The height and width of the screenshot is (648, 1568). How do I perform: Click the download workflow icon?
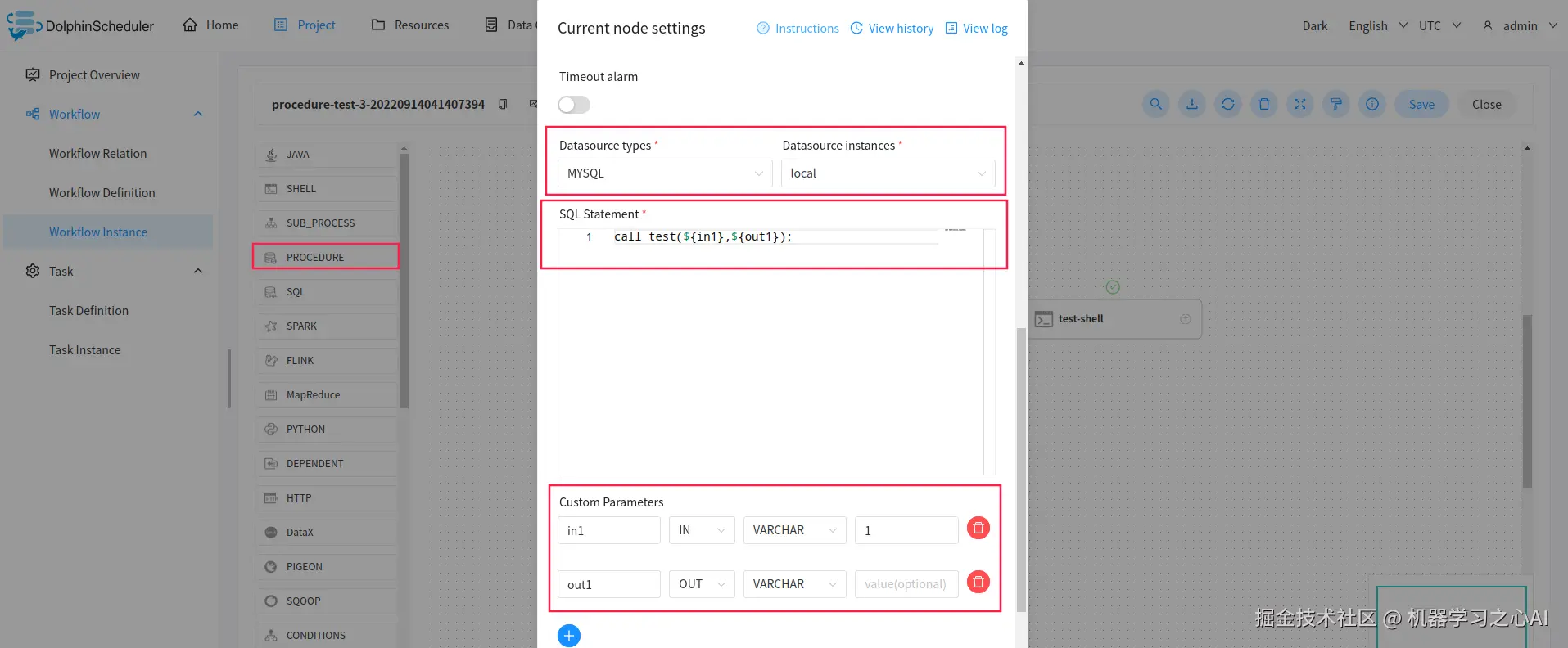point(1192,104)
